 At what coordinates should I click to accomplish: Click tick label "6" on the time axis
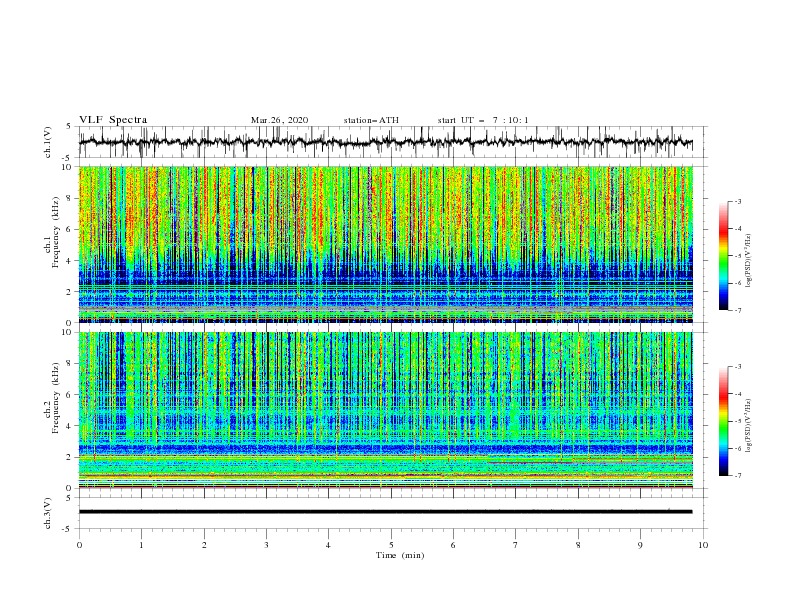453,545
